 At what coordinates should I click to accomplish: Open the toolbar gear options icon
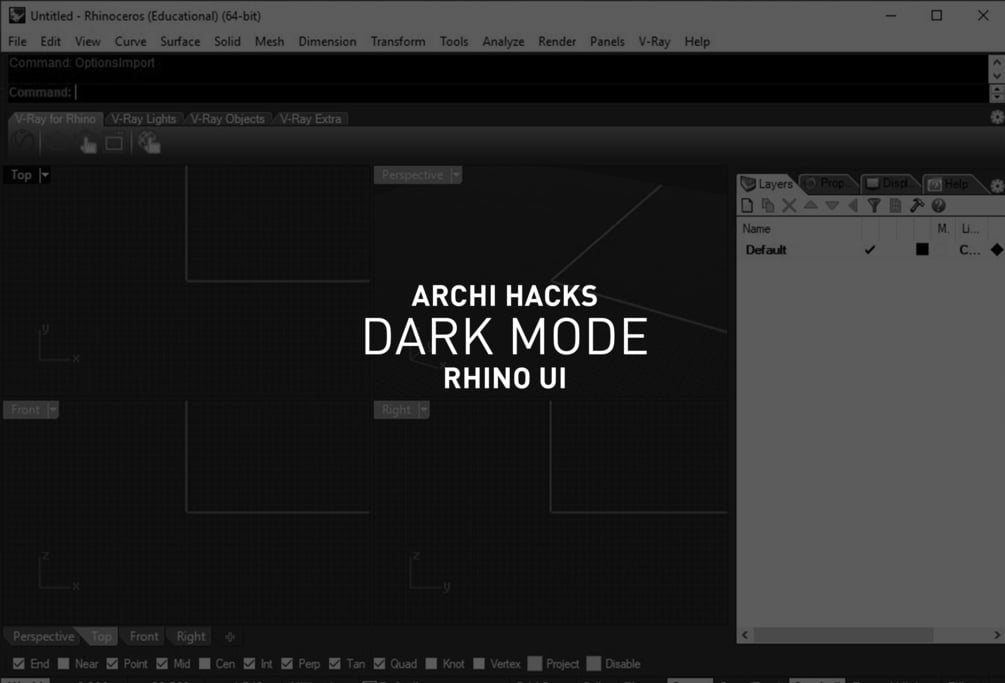coord(997,117)
